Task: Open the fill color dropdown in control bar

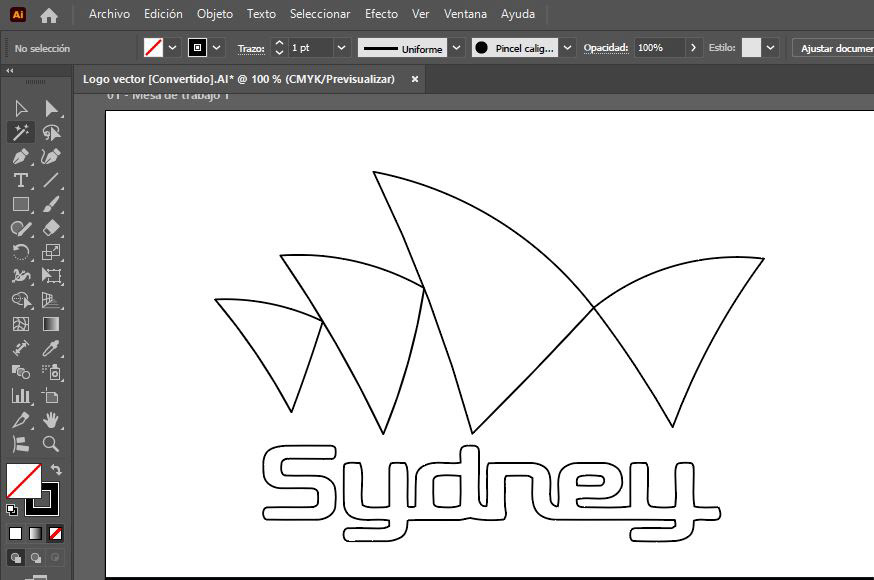Action: (x=173, y=48)
